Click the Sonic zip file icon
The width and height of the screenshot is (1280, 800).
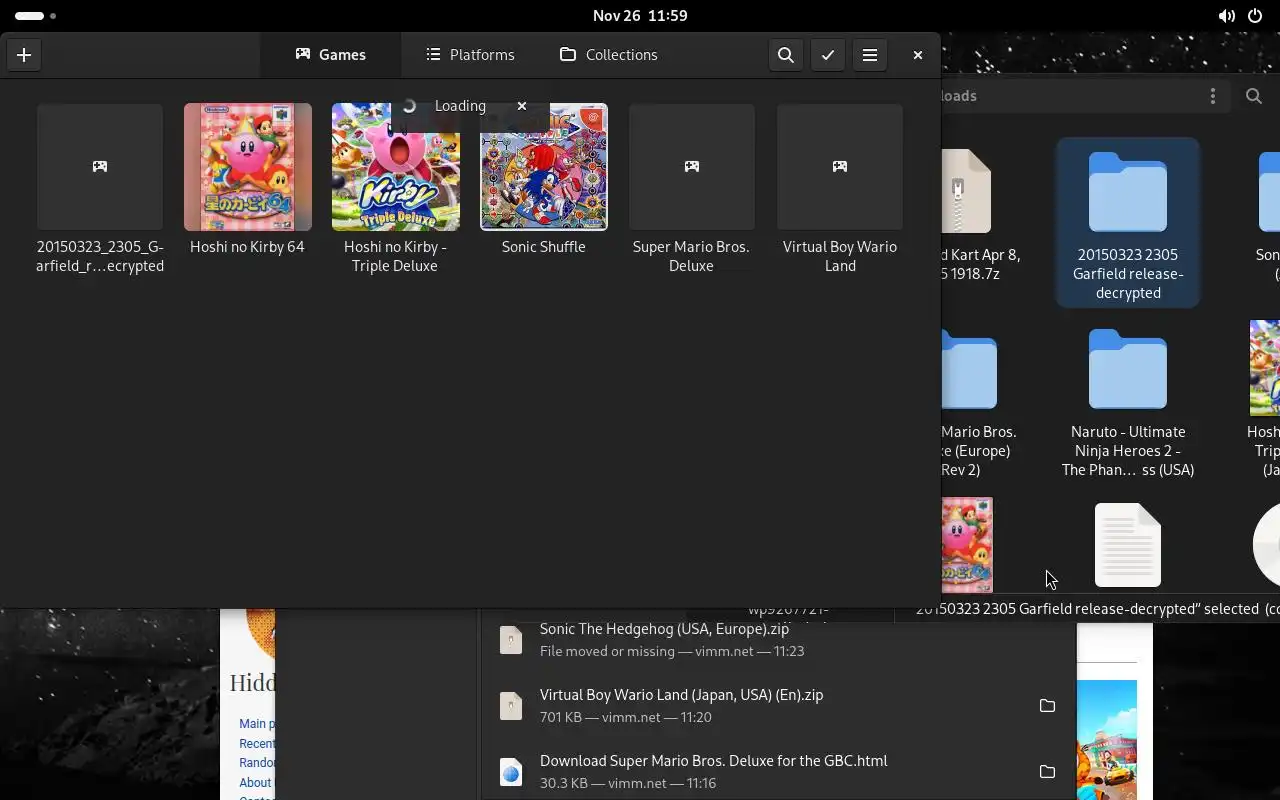tap(511, 640)
